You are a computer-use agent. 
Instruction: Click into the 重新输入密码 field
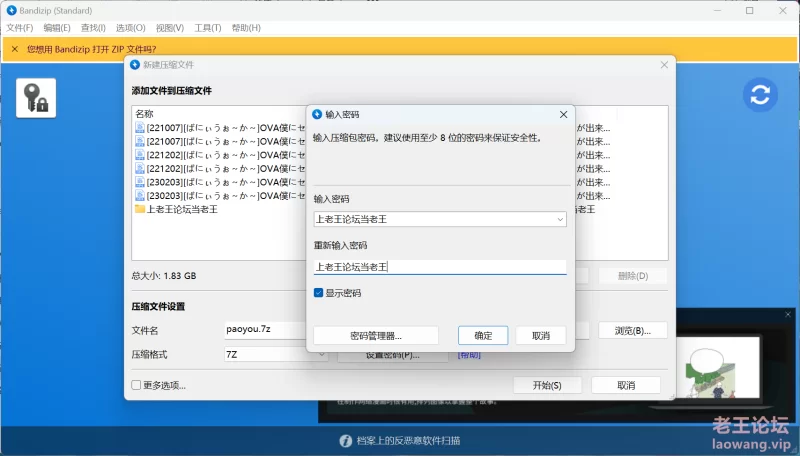coord(440,267)
